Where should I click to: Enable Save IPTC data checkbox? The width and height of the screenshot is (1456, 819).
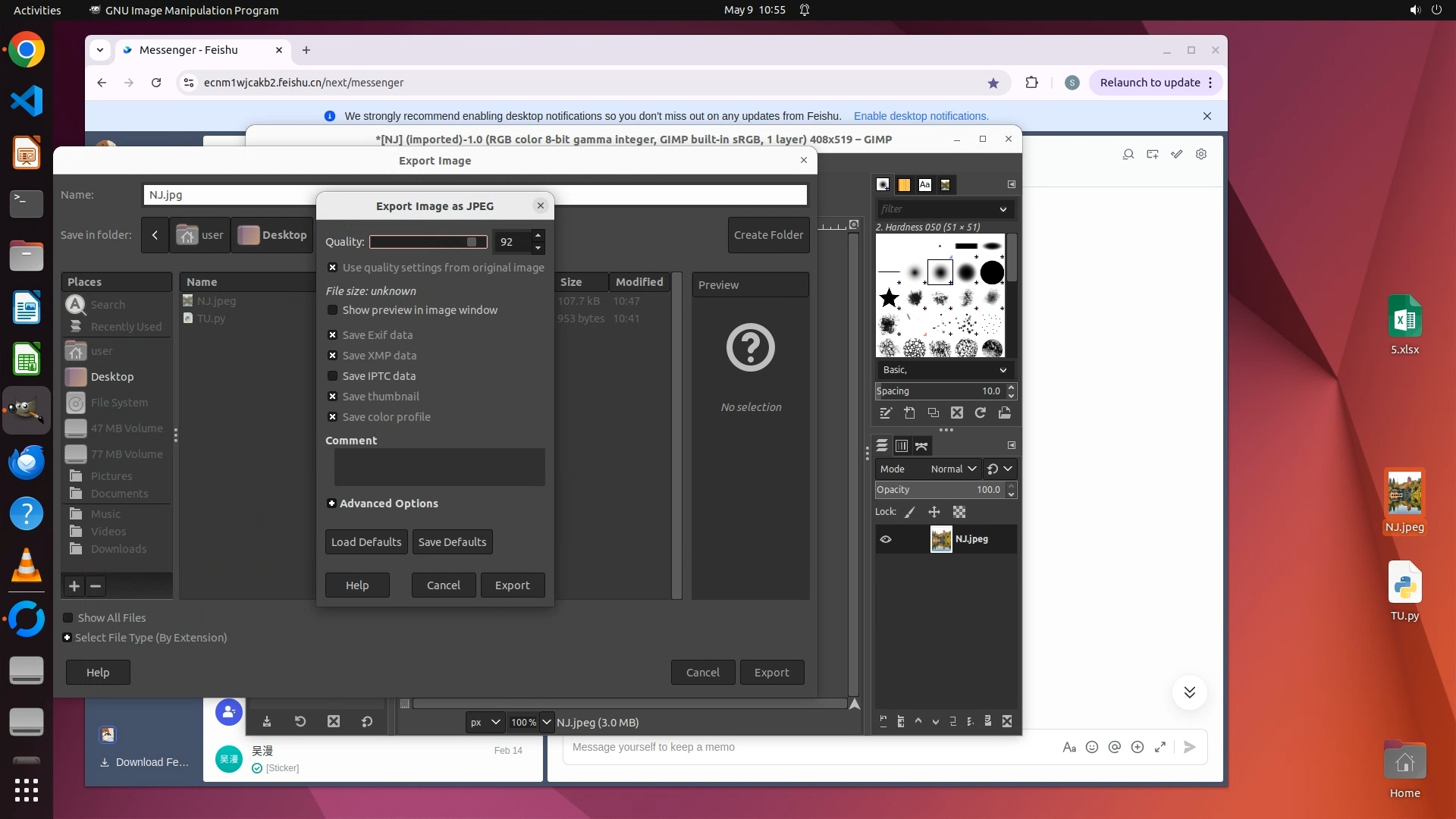pos(332,376)
